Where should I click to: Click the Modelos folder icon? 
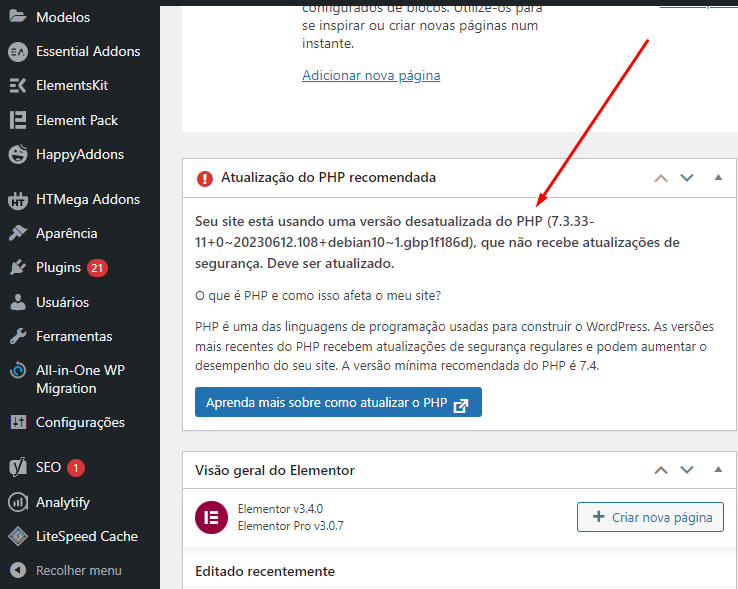click(x=18, y=17)
